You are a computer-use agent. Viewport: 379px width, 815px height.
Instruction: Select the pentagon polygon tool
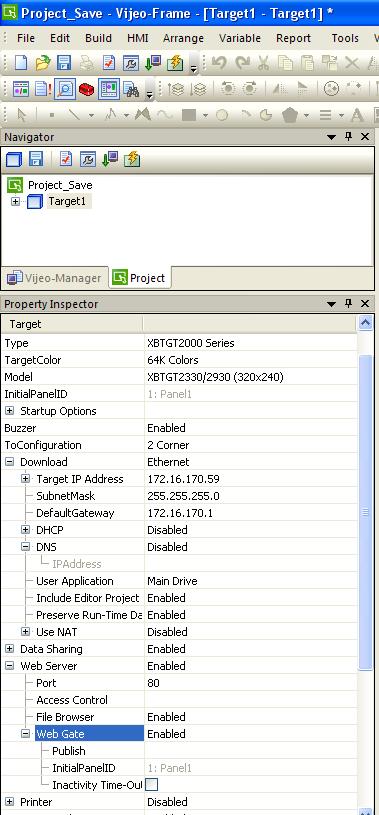point(290,115)
